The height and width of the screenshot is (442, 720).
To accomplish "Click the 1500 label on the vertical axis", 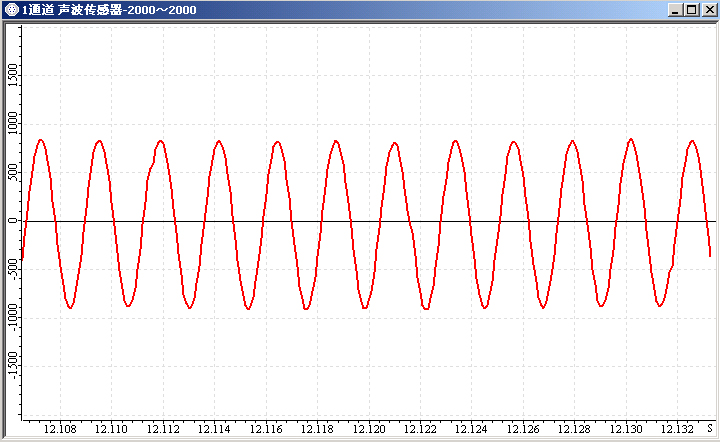I will click(x=12, y=75).
